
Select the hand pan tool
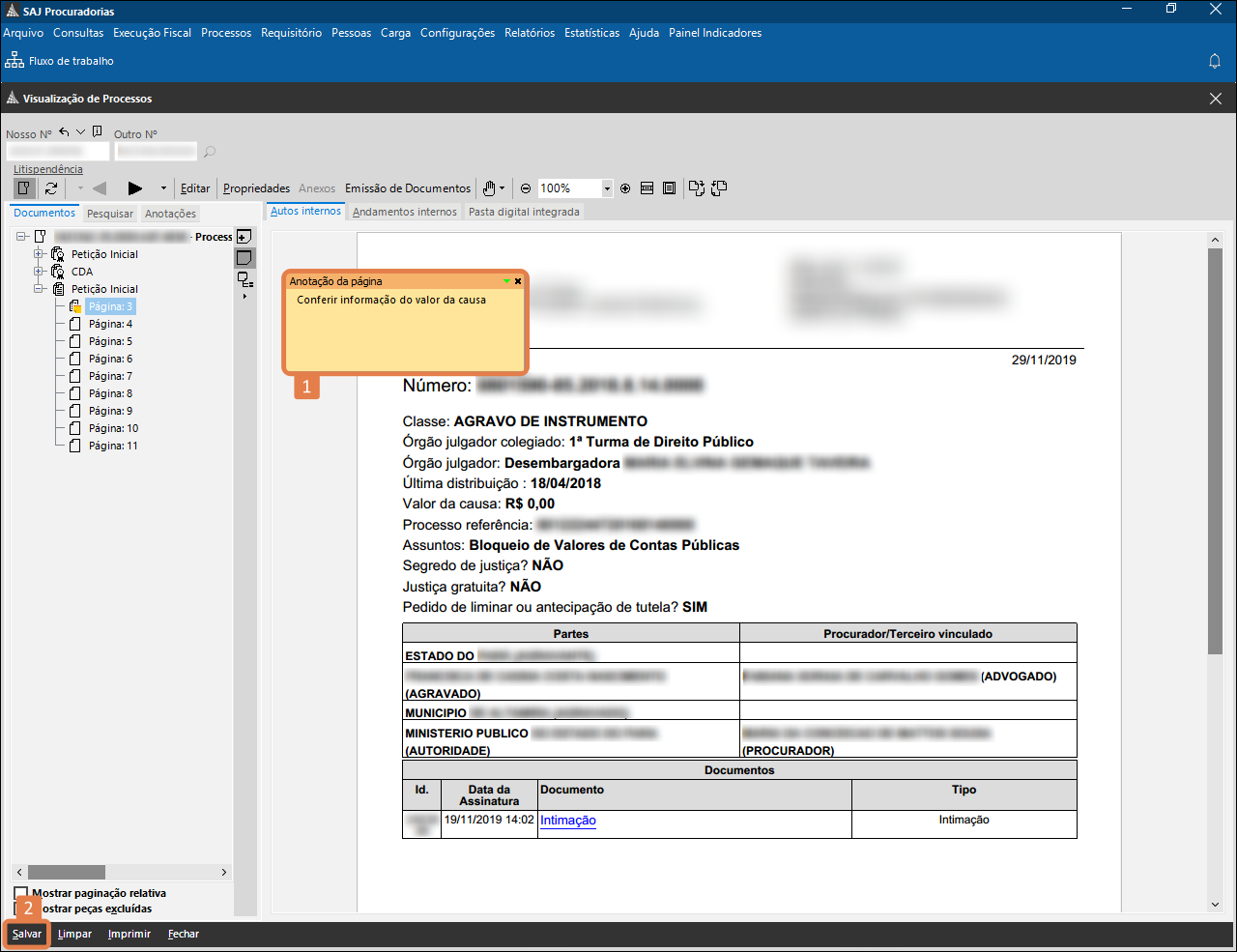pos(490,188)
